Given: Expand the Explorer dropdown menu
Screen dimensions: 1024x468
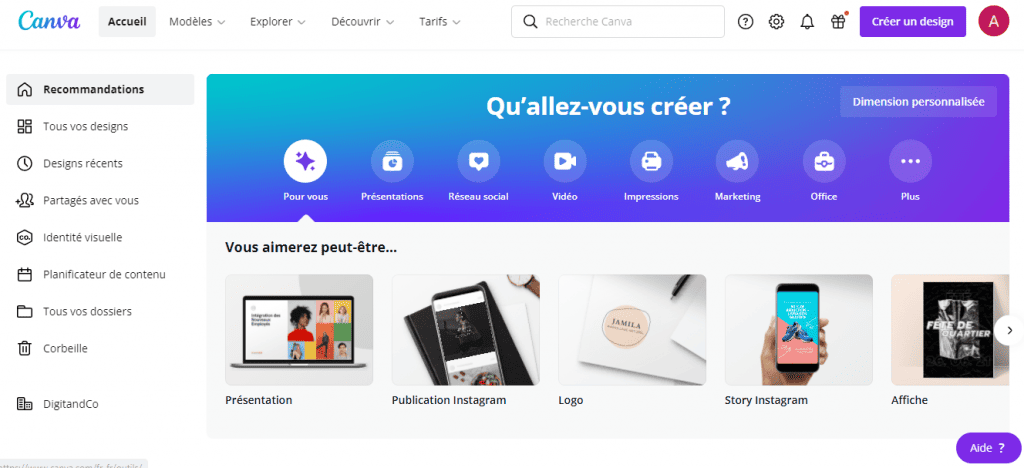Looking at the screenshot, I should click(278, 22).
